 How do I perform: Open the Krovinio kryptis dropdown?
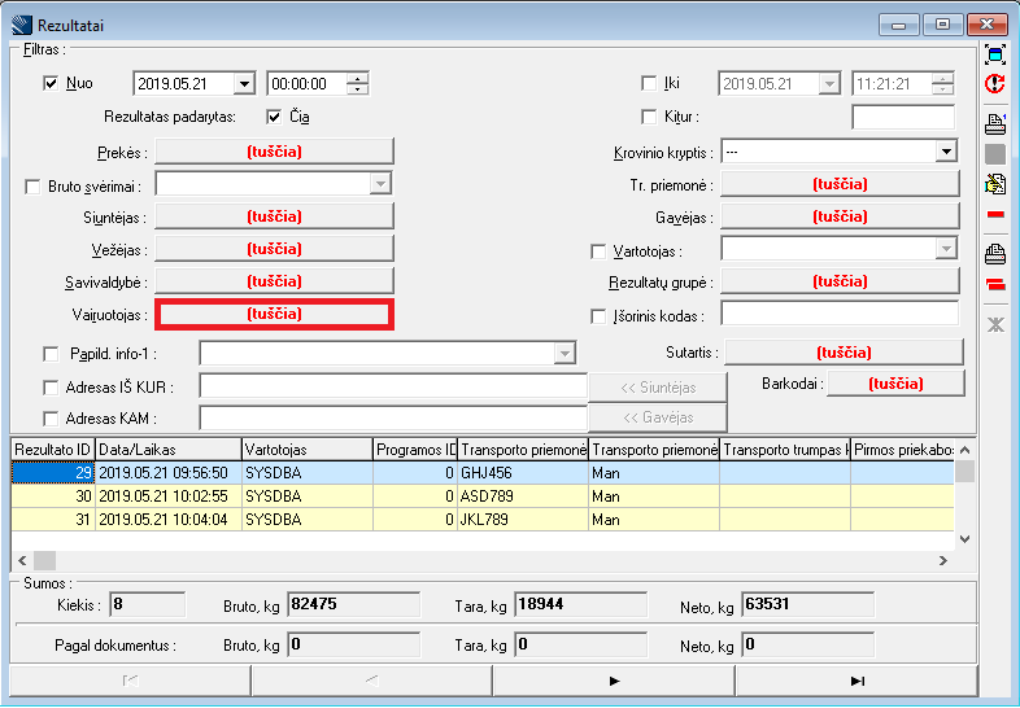(946, 152)
